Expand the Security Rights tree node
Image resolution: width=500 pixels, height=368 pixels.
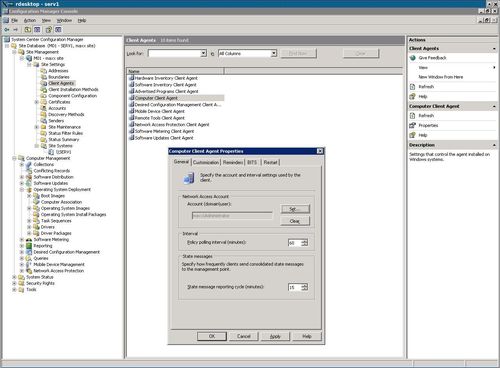pyautogui.click(x=14, y=283)
